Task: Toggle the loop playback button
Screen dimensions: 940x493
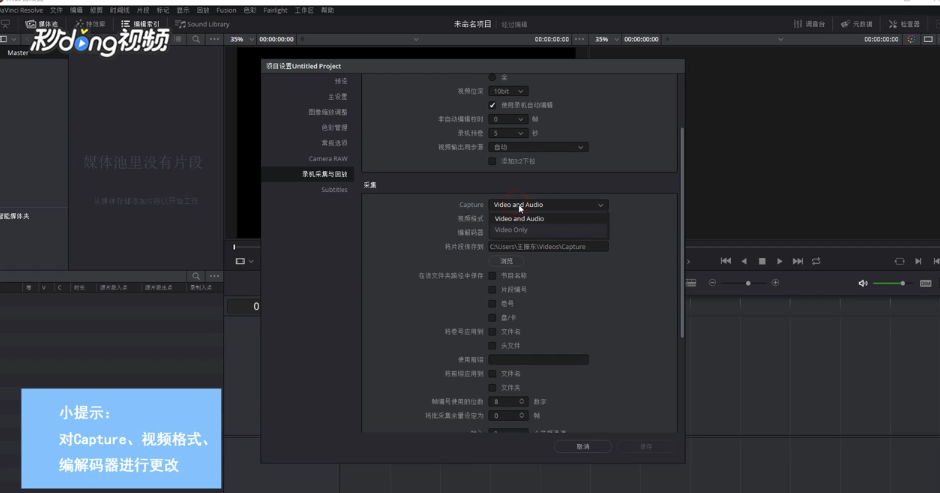Action: click(x=816, y=261)
